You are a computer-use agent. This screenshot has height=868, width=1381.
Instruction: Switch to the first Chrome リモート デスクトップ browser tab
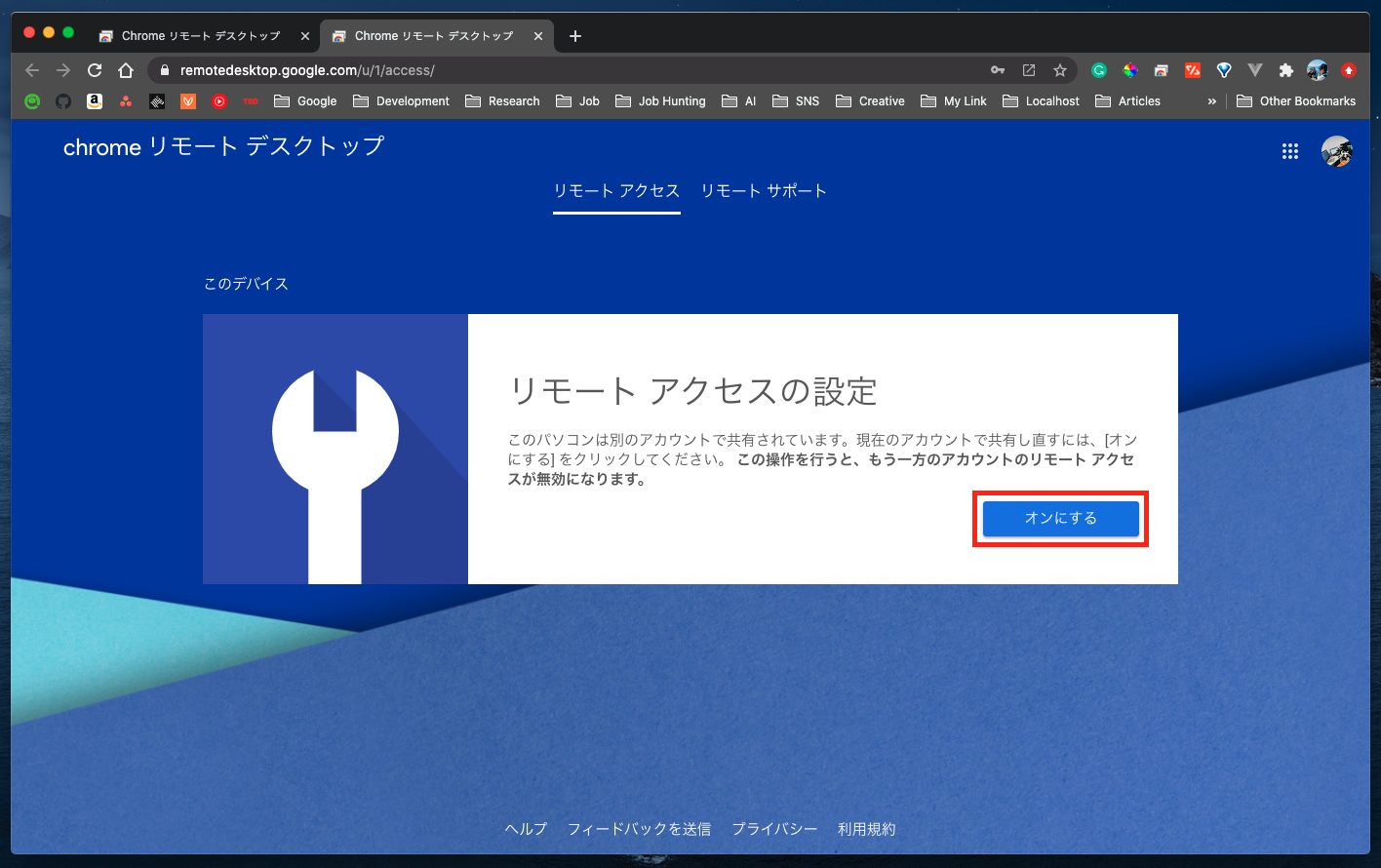point(202,36)
